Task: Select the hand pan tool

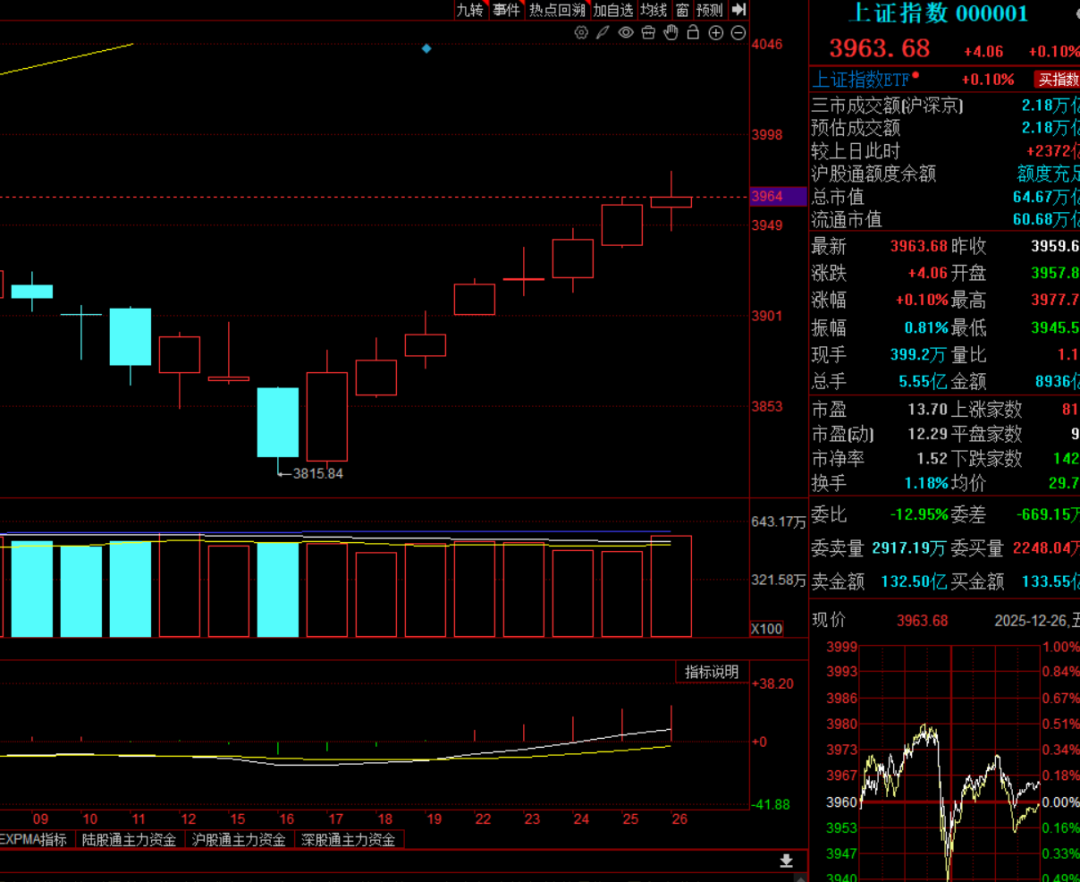Action: (x=671, y=33)
